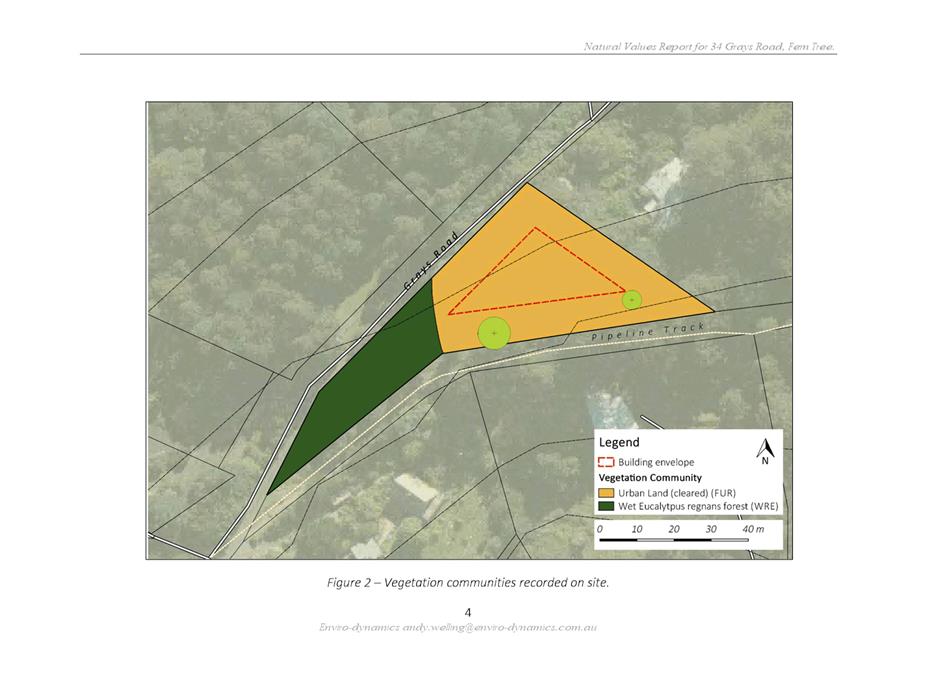Click the small green circle tree marker
Image resolution: width=951 pixels, height=673 pixels.
tap(632, 300)
